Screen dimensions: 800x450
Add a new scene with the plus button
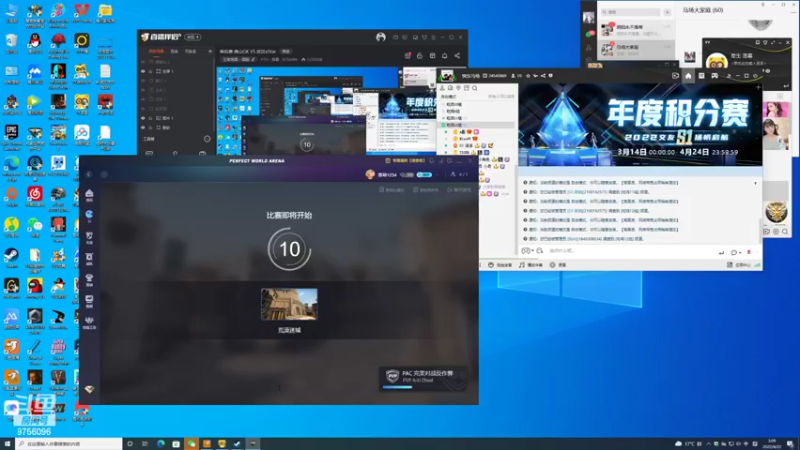pyautogui.click(x=210, y=51)
